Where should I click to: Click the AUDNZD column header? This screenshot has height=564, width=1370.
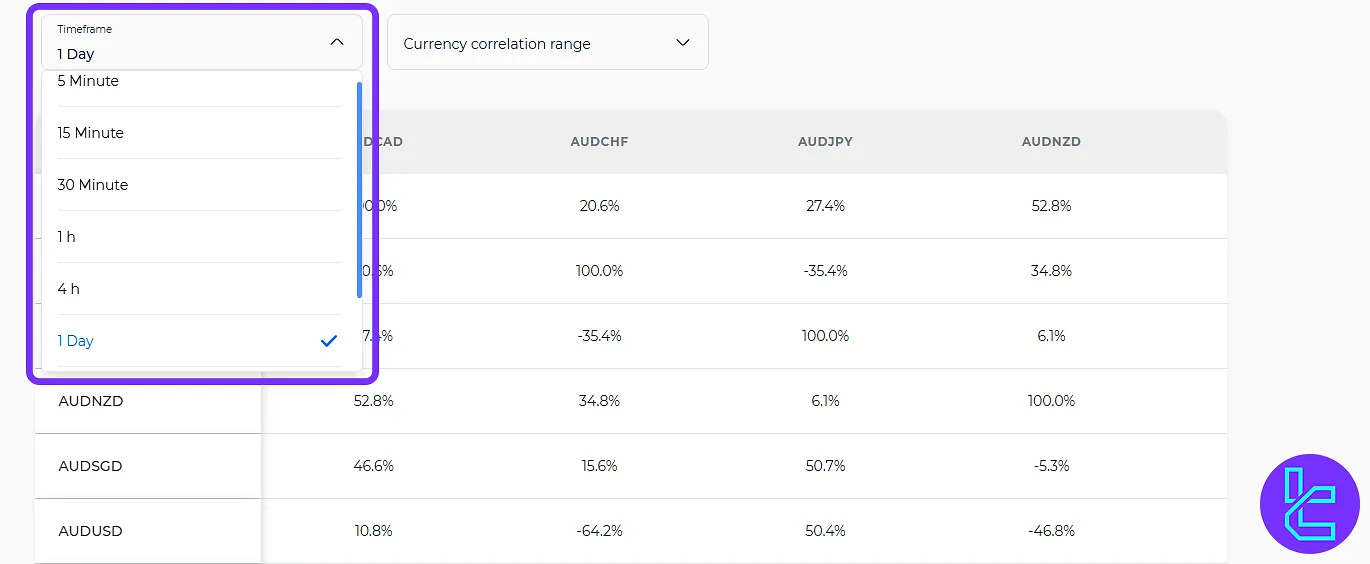pyautogui.click(x=1051, y=142)
